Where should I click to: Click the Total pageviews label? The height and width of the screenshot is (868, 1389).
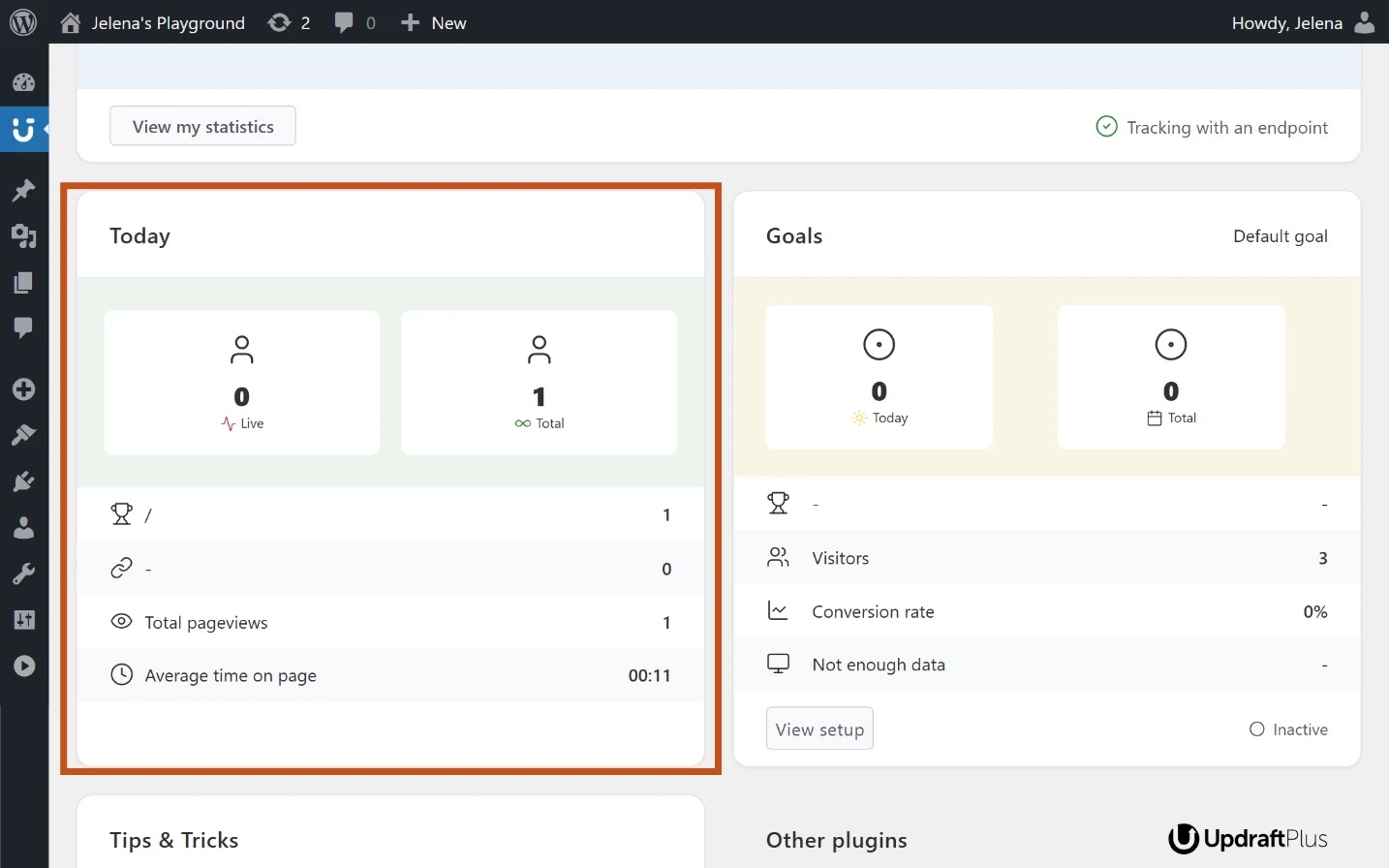pos(206,622)
